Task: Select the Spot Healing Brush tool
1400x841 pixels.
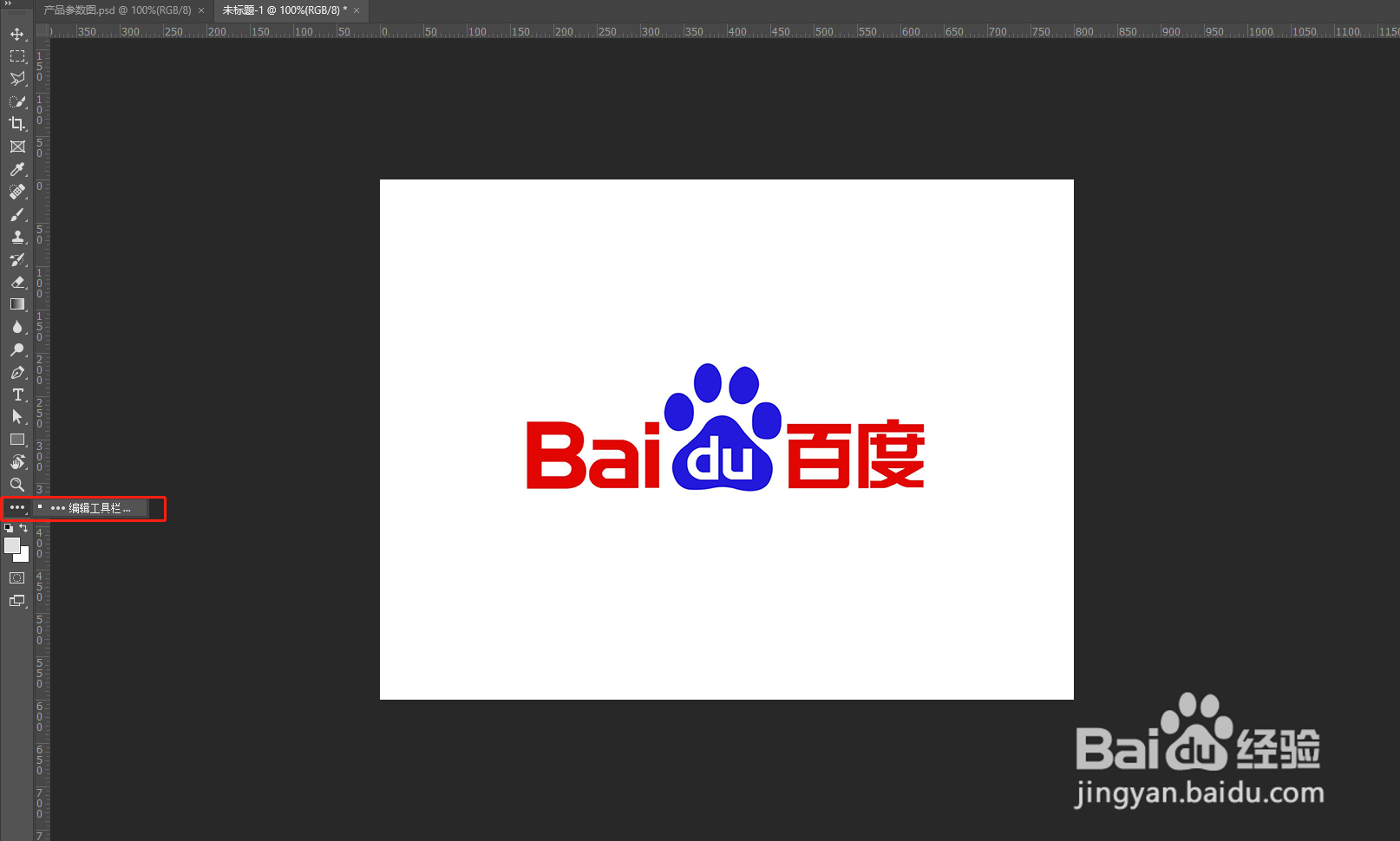Action: point(16,192)
